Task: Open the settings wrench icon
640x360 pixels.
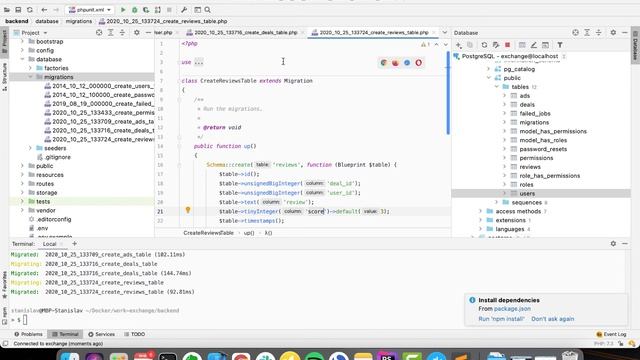Action: 184,10
